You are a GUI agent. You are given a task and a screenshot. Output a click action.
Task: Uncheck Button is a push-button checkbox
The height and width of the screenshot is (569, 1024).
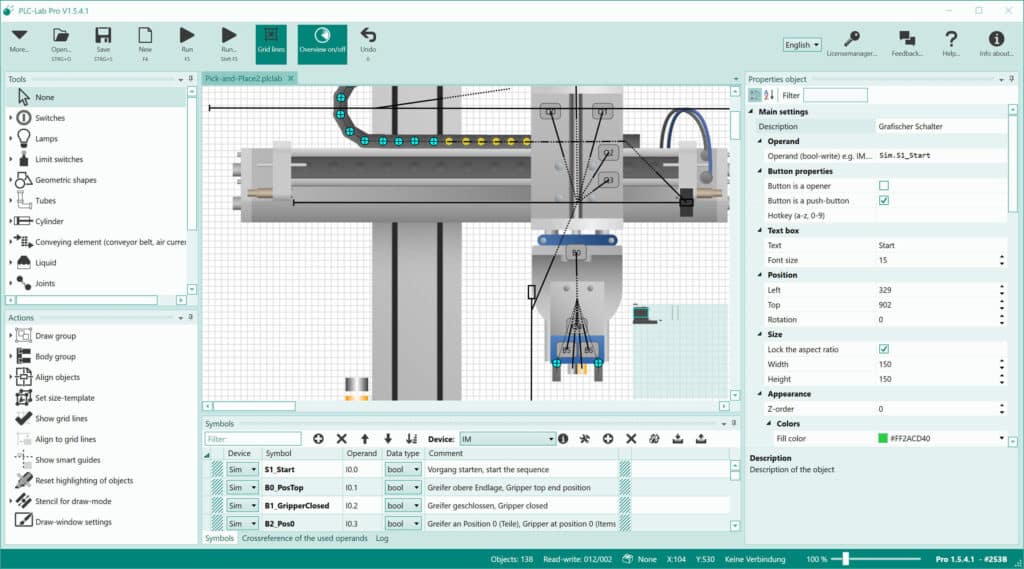(884, 201)
